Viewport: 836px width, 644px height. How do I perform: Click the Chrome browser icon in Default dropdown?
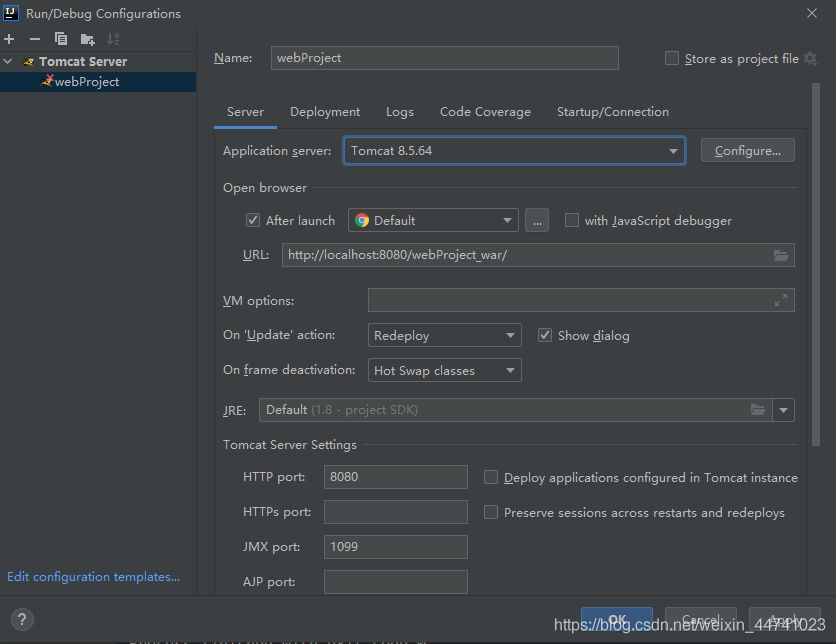pos(362,220)
